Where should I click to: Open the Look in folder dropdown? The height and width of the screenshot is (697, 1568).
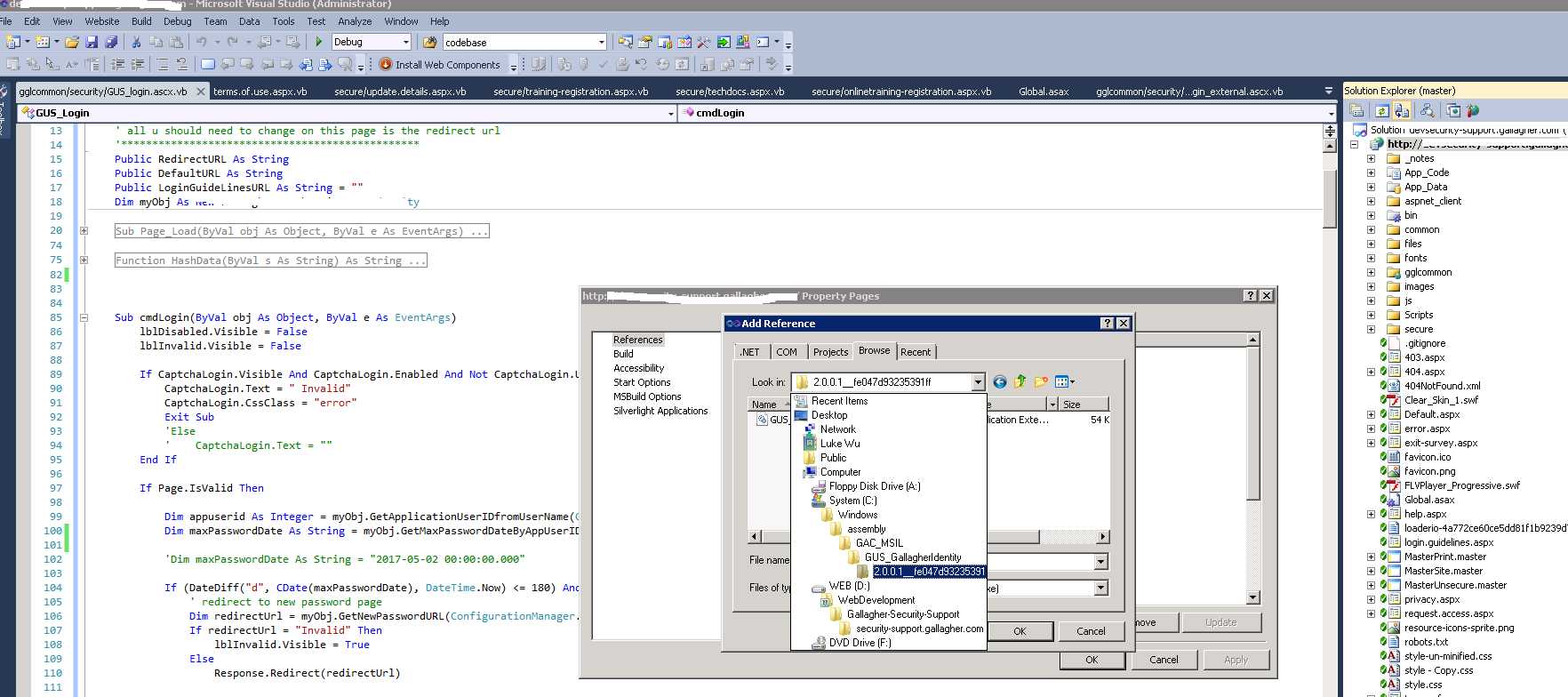coord(978,382)
